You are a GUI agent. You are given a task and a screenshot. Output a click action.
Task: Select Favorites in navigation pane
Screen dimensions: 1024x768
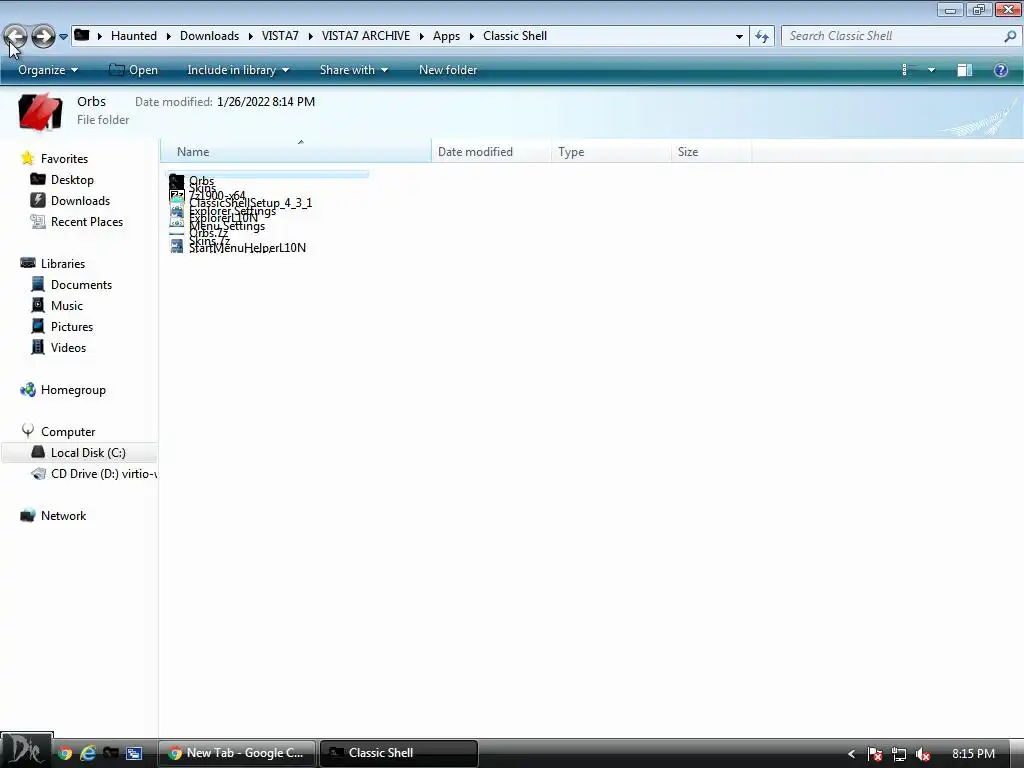(64, 159)
